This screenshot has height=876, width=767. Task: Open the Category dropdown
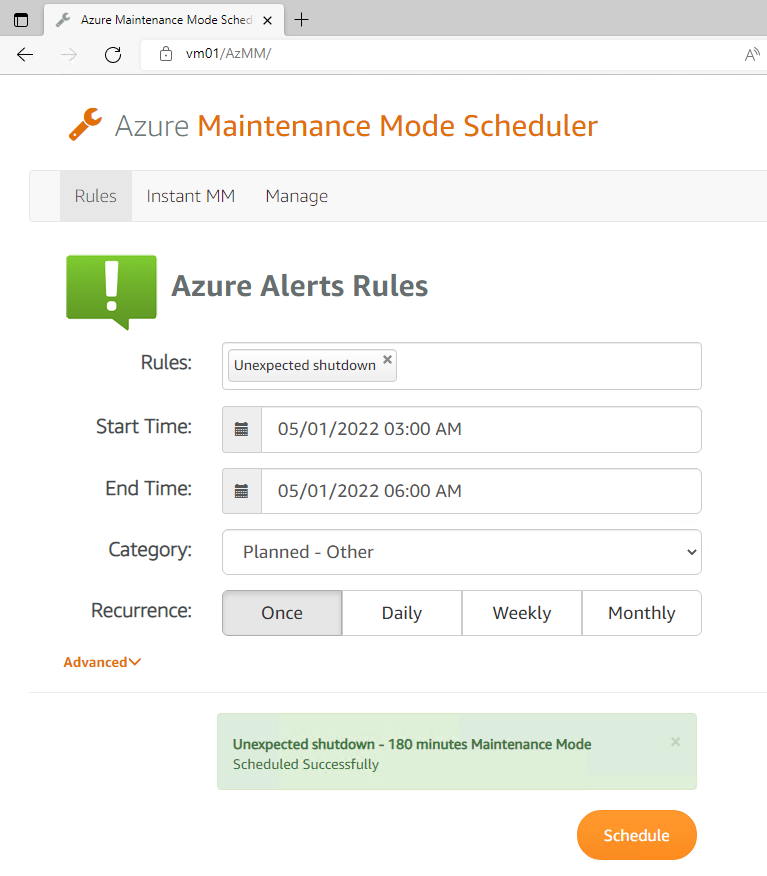point(462,552)
